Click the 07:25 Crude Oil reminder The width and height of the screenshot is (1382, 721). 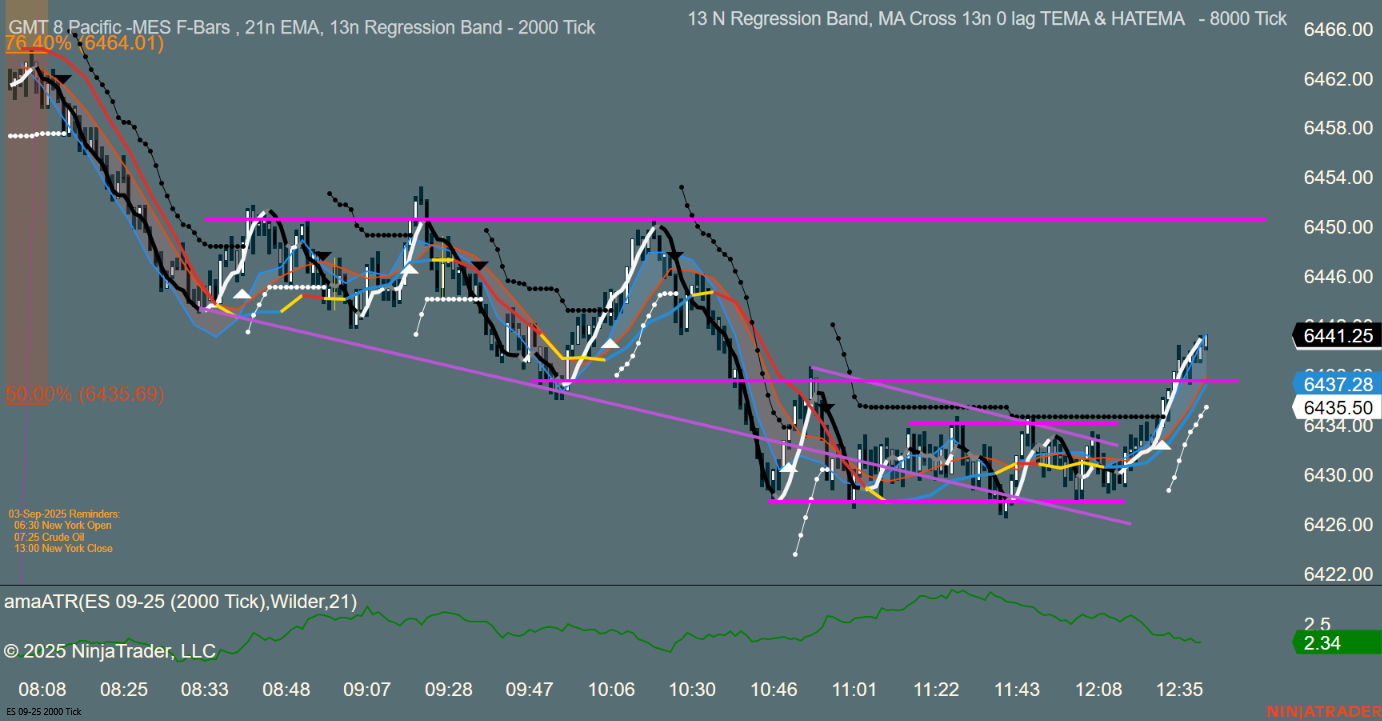pos(51,537)
